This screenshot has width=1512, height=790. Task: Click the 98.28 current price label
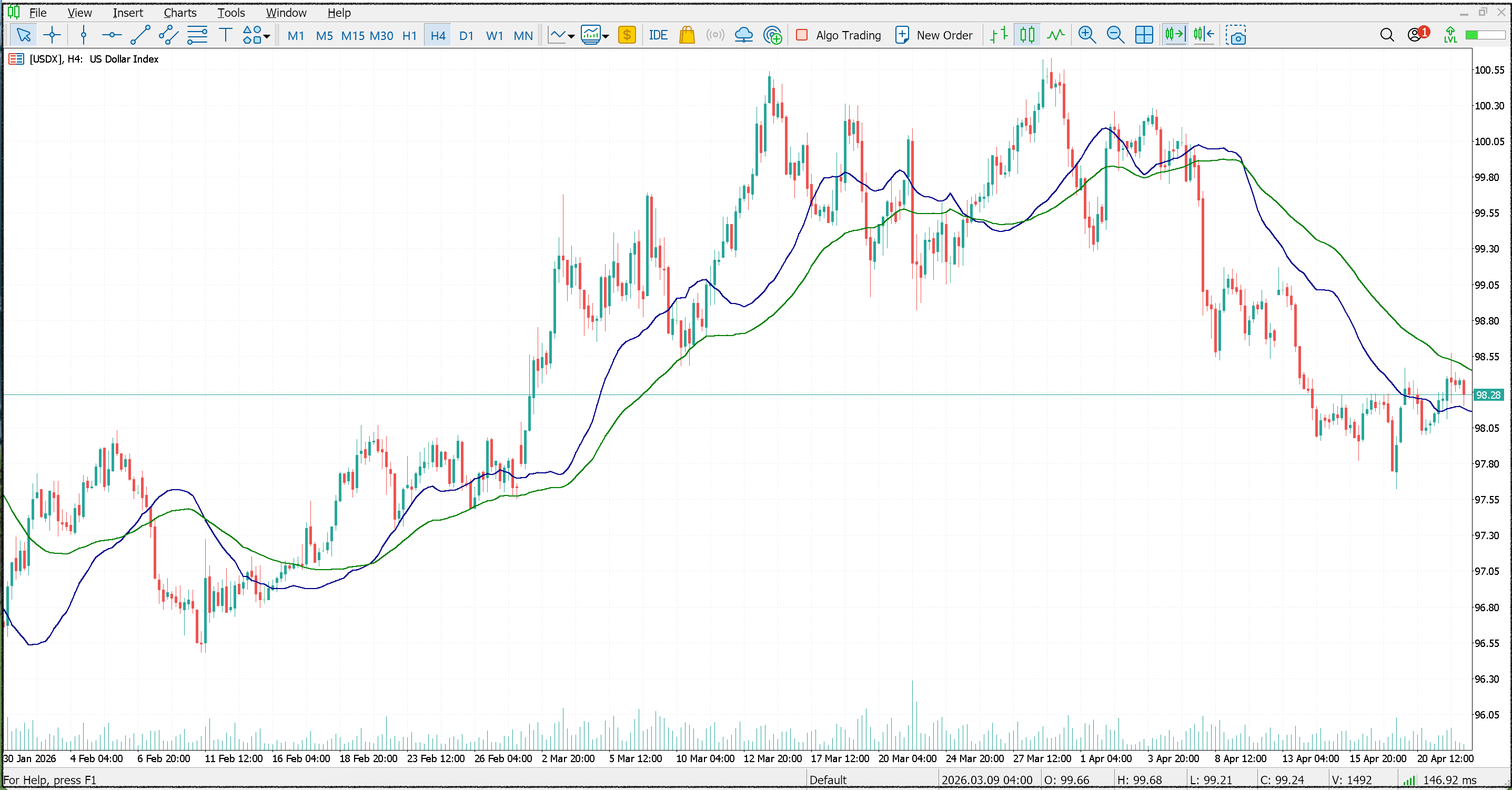[1488, 395]
